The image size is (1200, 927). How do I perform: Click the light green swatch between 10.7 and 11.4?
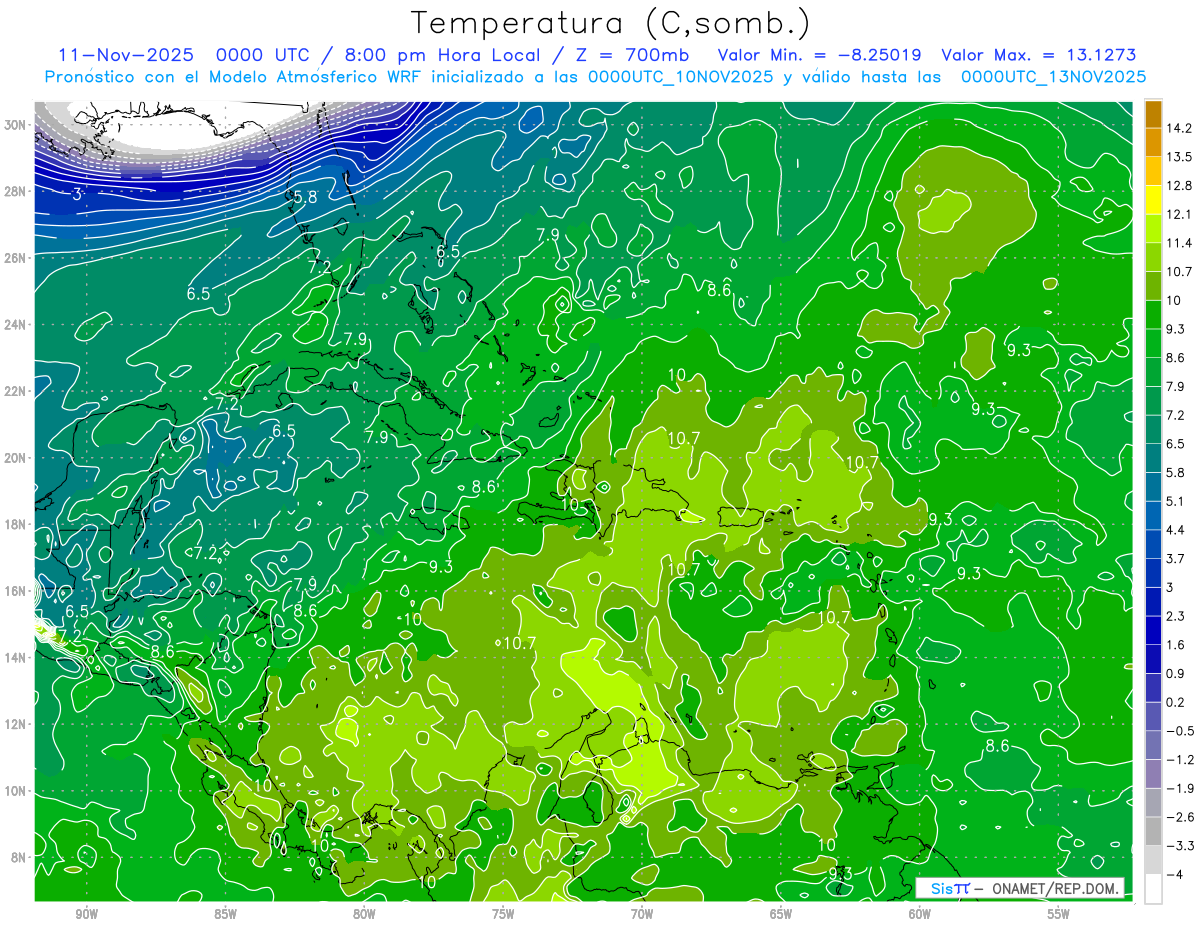(x=1153, y=258)
